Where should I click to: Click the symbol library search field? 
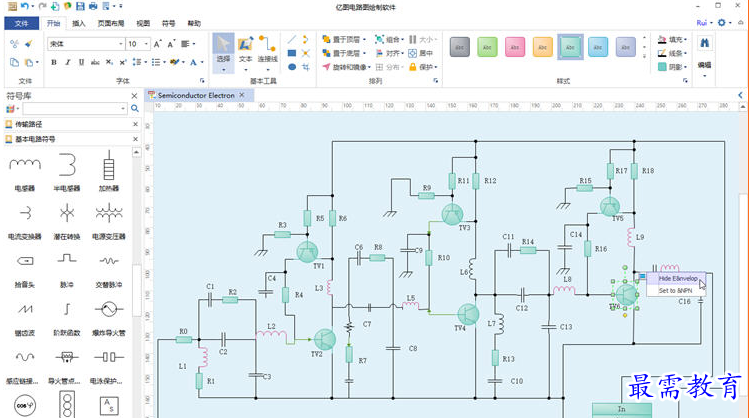(x=74, y=109)
